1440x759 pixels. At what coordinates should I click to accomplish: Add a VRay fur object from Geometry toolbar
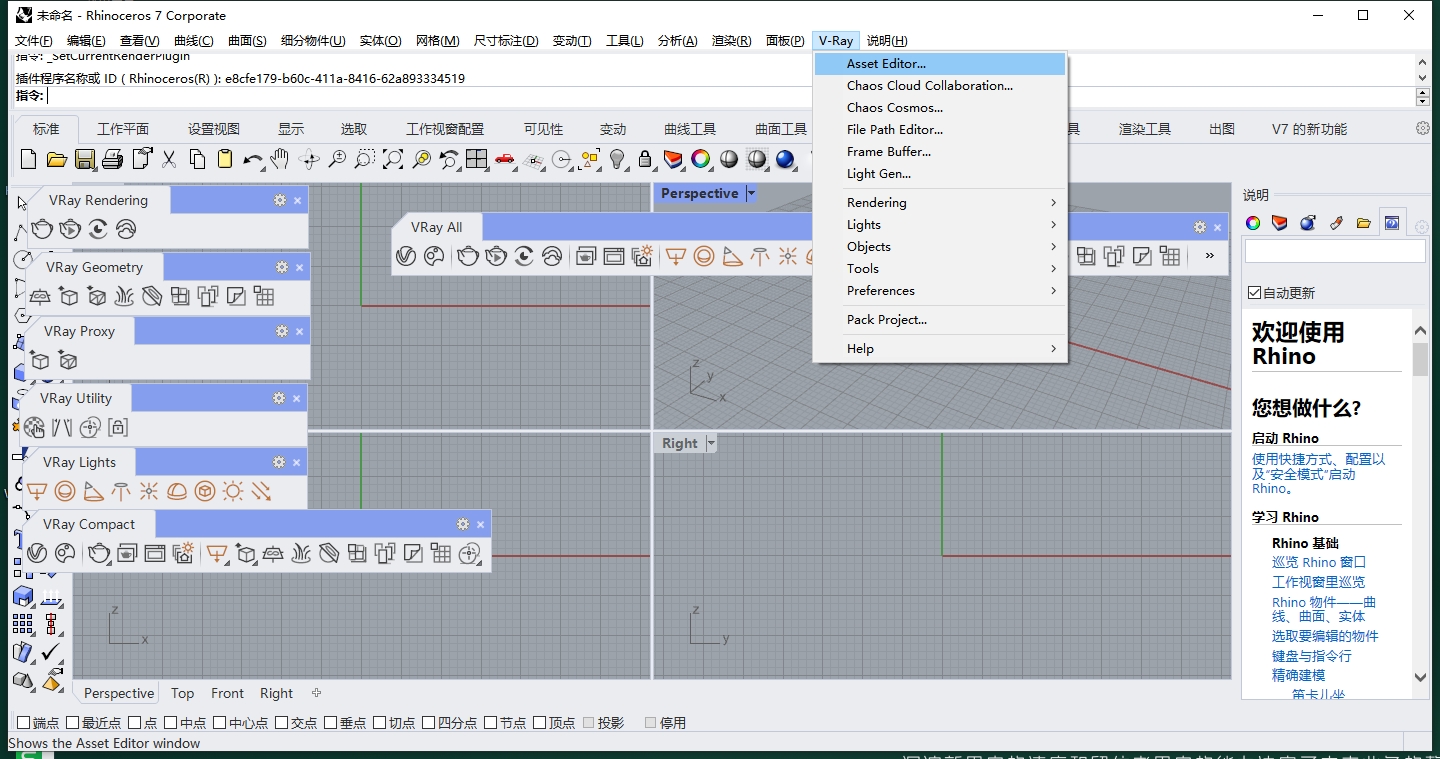pyautogui.click(x=125, y=296)
